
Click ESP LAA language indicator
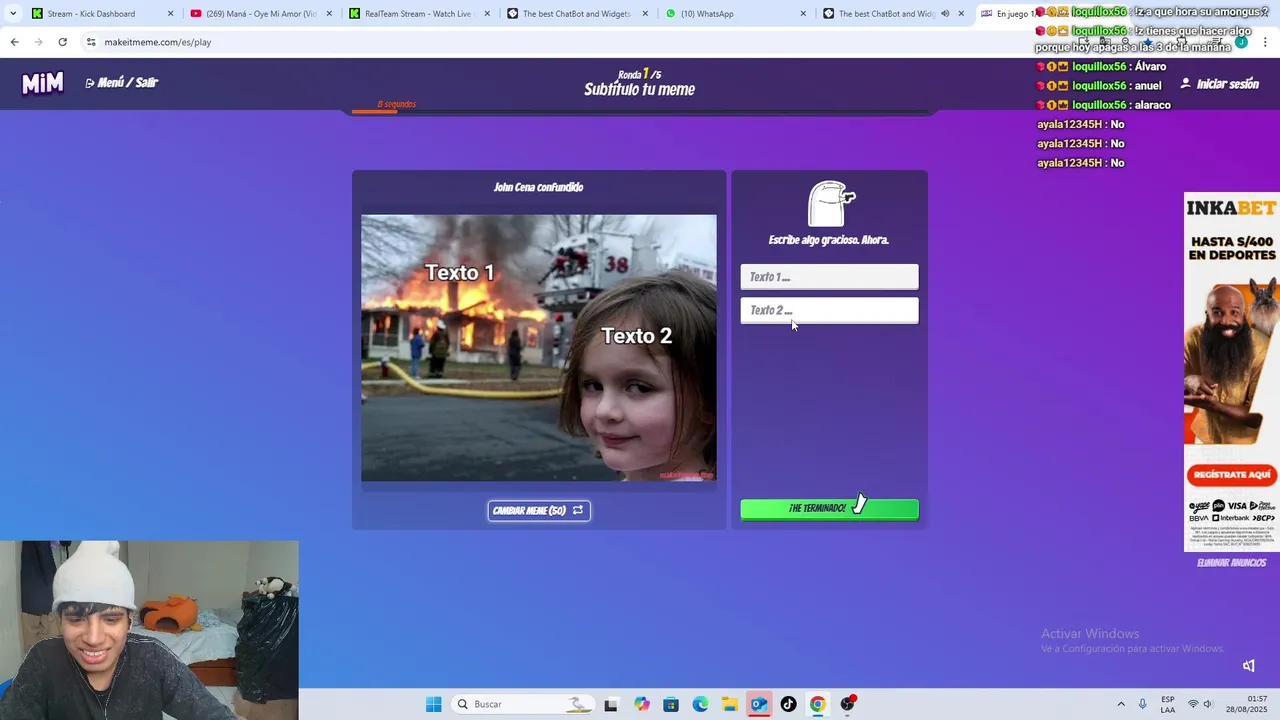1168,704
